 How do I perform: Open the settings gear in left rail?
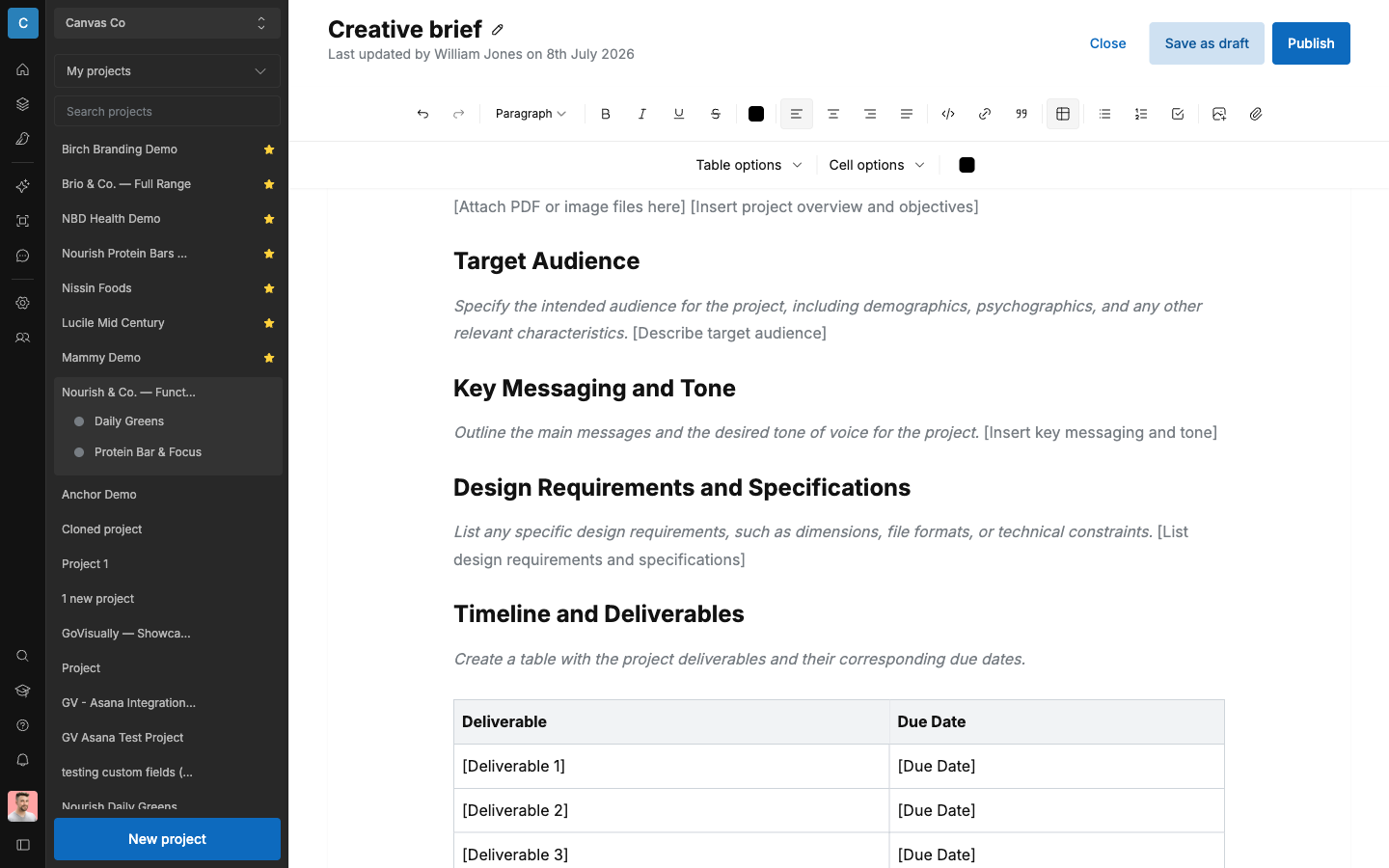23,303
